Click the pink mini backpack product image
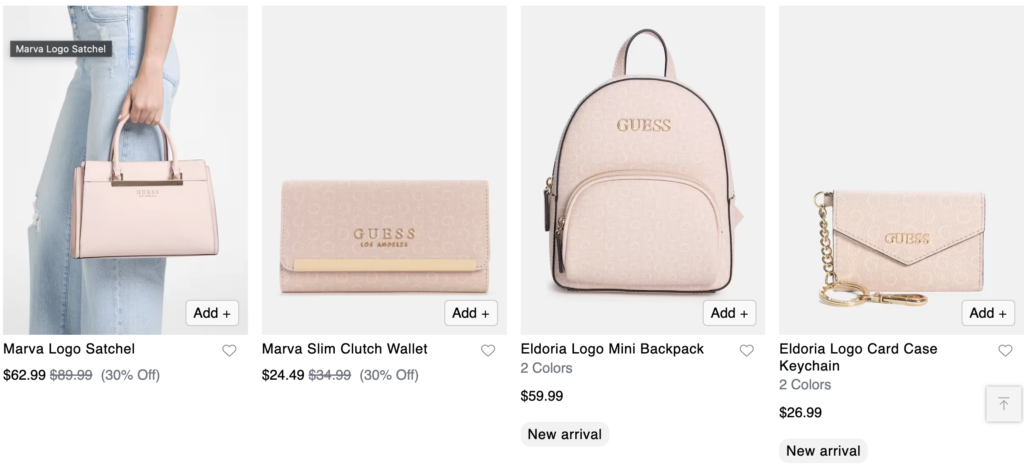This screenshot has height=467, width=1024. pos(643,170)
